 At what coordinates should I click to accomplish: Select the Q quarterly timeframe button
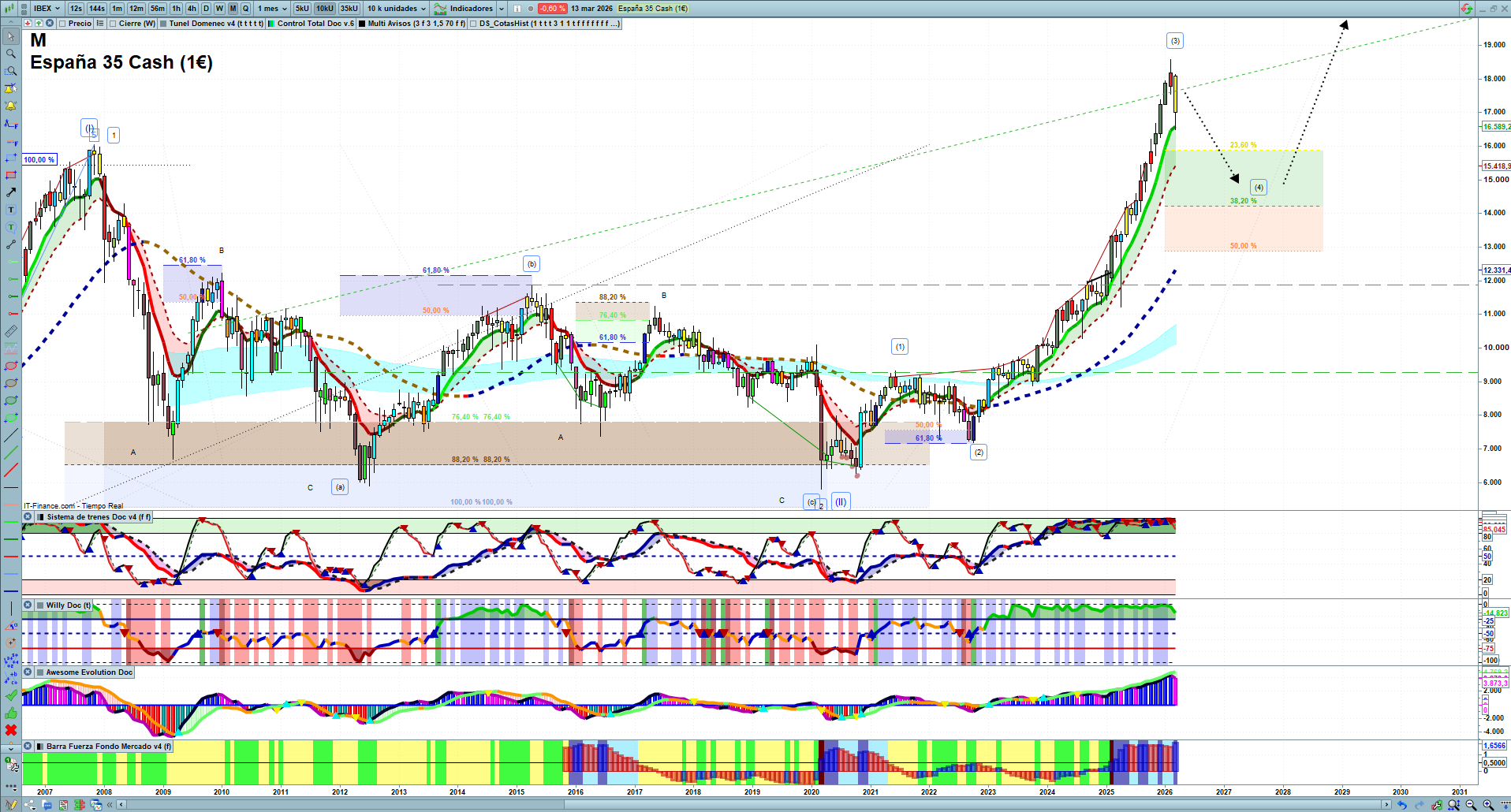[x=246, y=9]
